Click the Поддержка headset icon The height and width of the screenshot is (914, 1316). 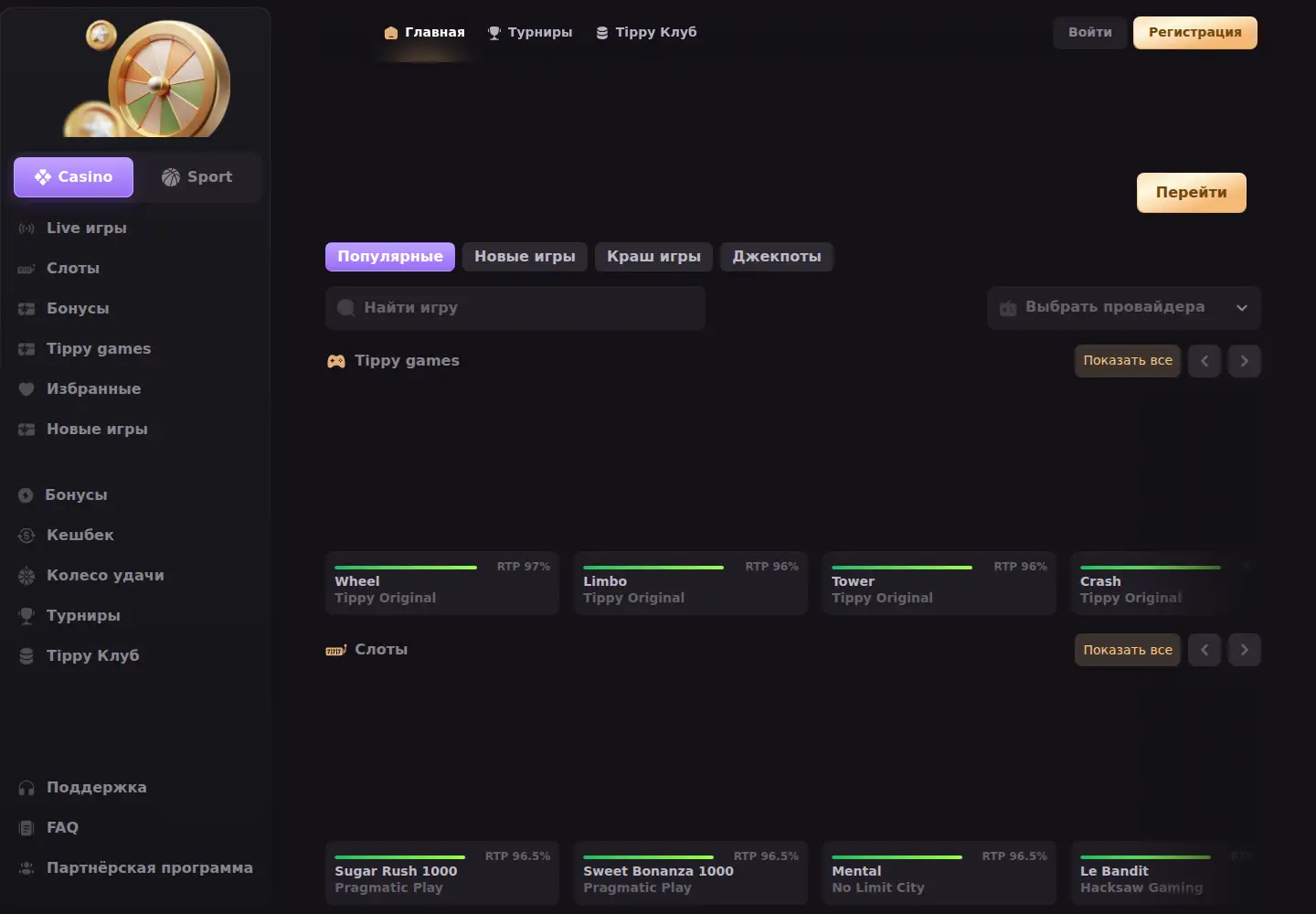click(x=27, y=788)
